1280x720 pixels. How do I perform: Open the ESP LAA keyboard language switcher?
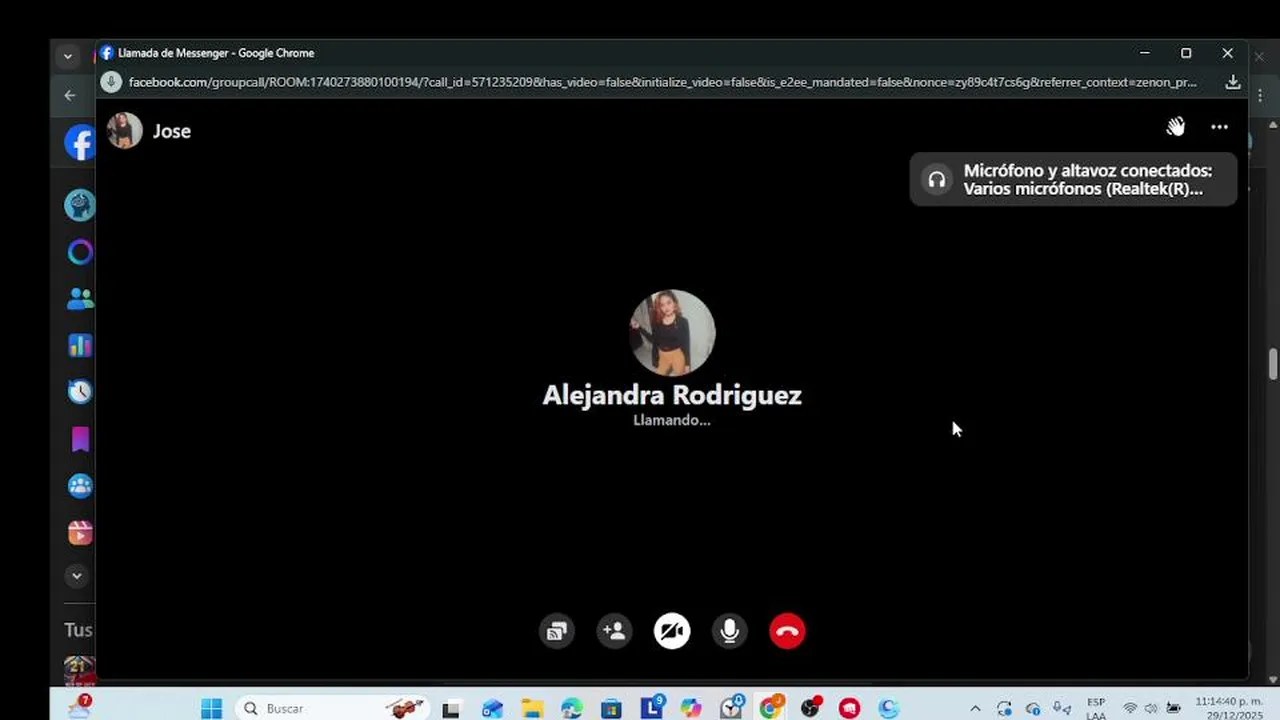point(1096,708)
